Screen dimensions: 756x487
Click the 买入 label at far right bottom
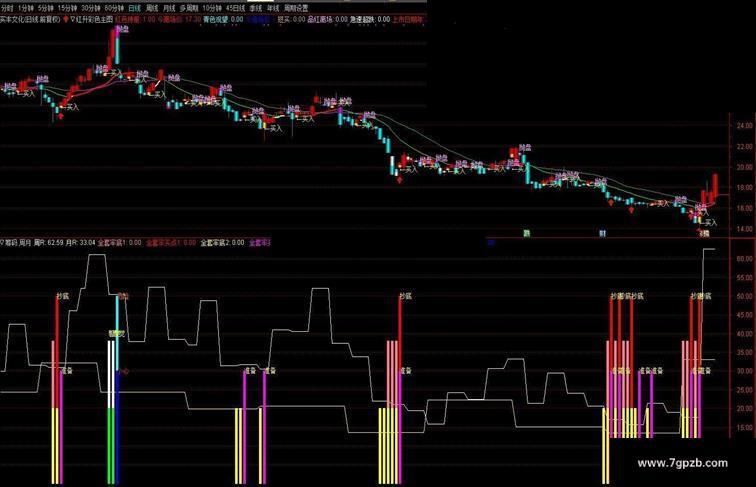coord(712,223)
